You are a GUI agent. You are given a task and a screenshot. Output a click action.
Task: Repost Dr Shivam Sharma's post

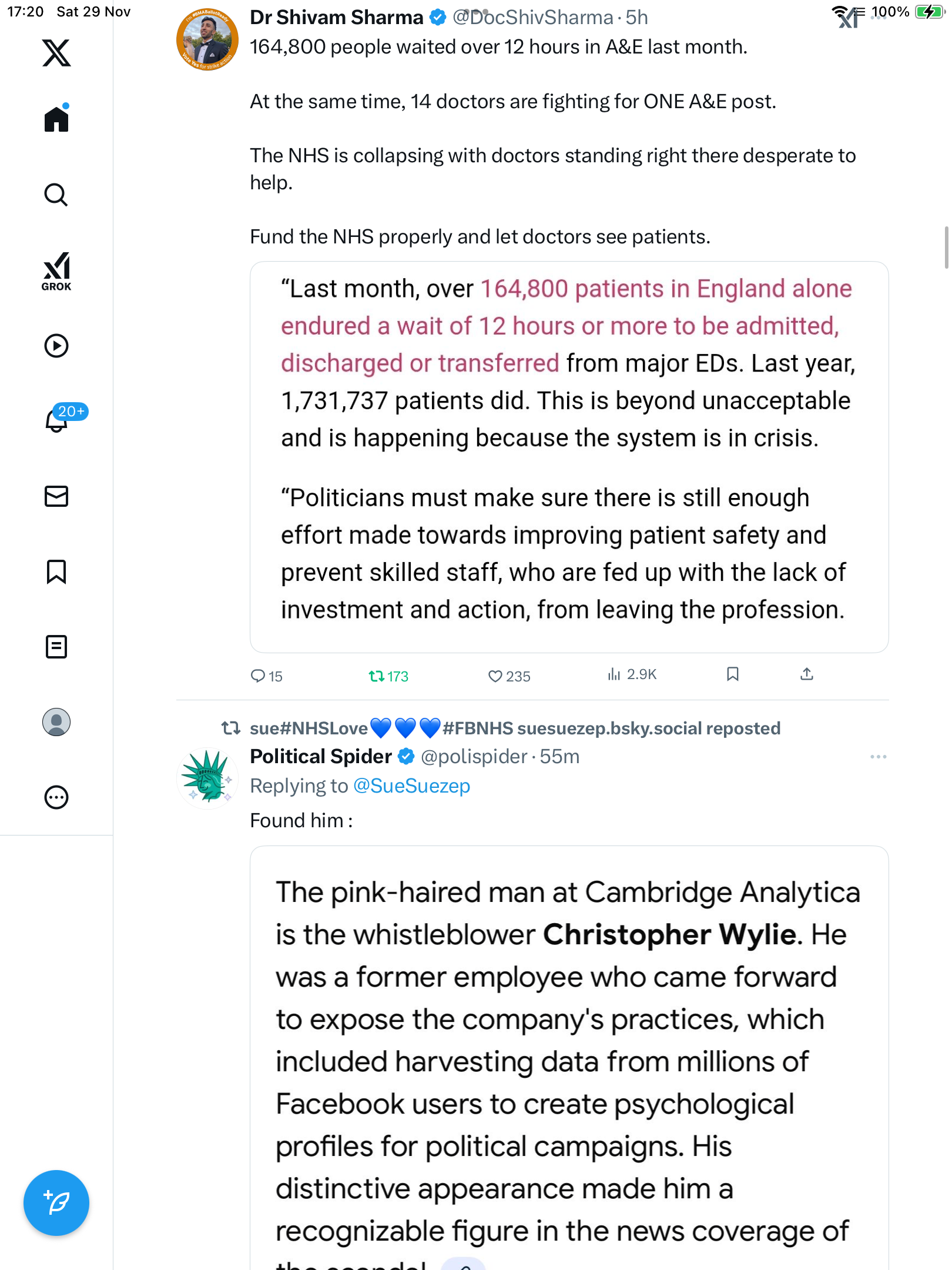point(377,676)
